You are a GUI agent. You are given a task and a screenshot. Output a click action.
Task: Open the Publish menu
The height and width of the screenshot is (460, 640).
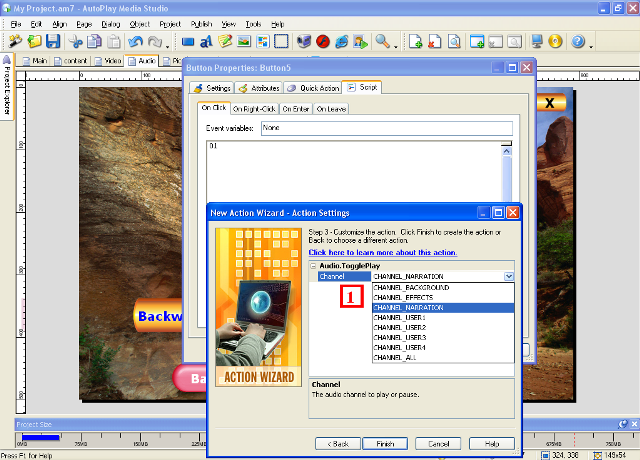(x=201, y=22)
